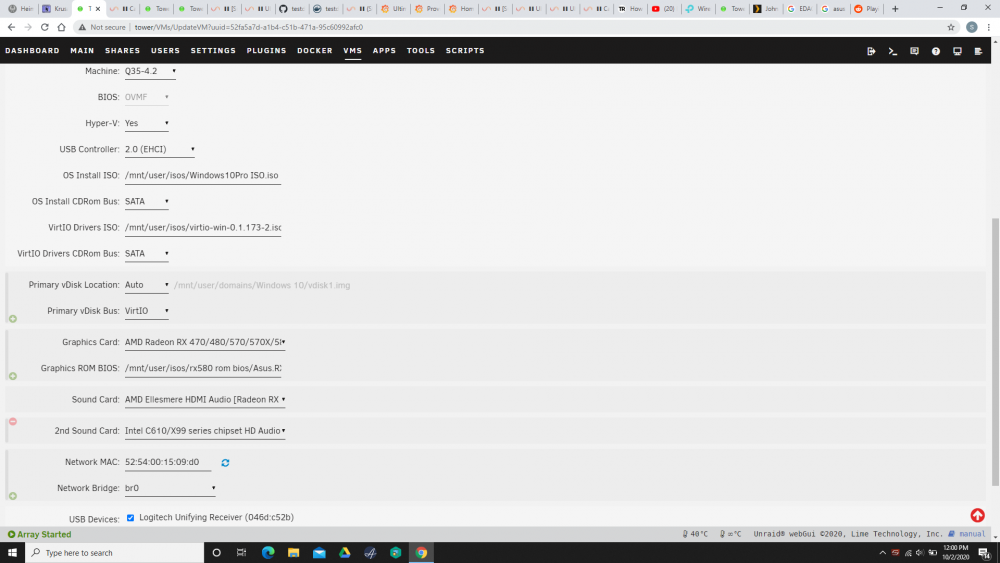Open the OS Install CDRom Bus dropdown
Viewport: 1000px width, 563px height.
[x=147, y=201]
